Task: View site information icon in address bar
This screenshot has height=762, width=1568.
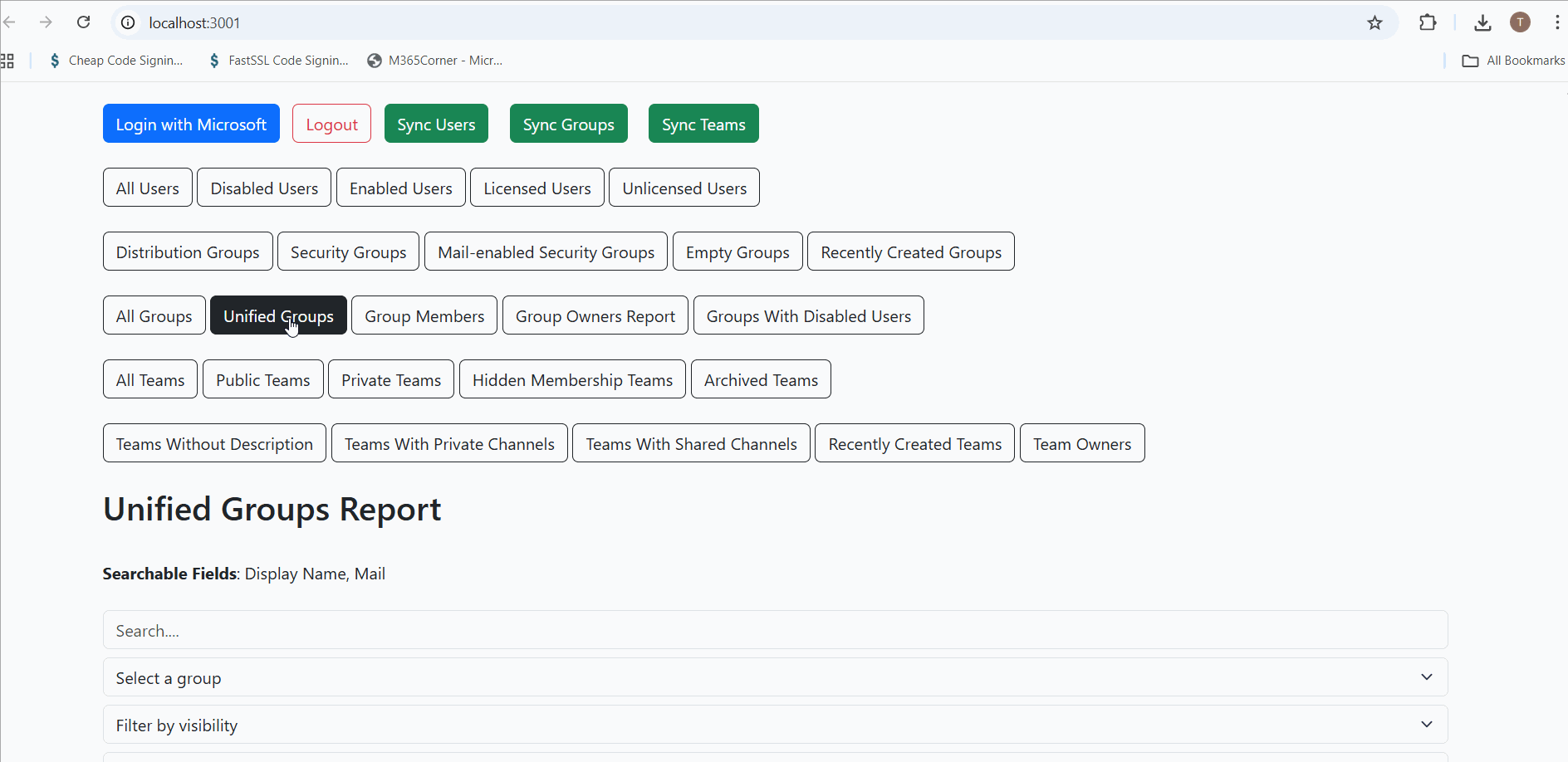Action: [128, 22]
